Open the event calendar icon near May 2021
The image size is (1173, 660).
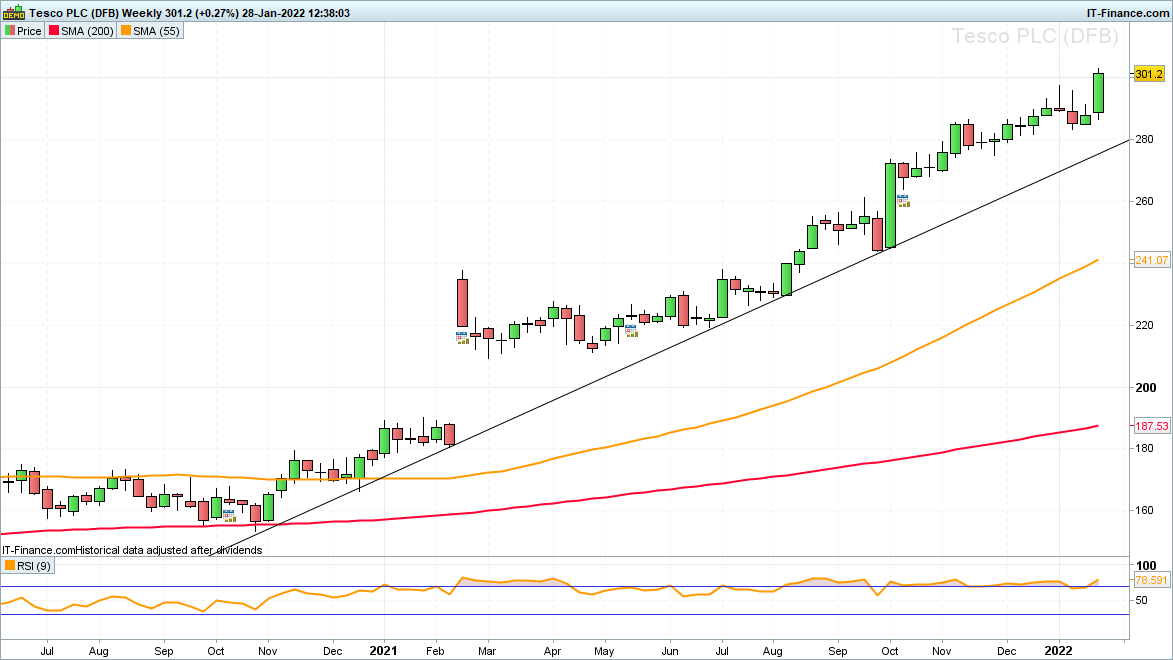[631, 331]
